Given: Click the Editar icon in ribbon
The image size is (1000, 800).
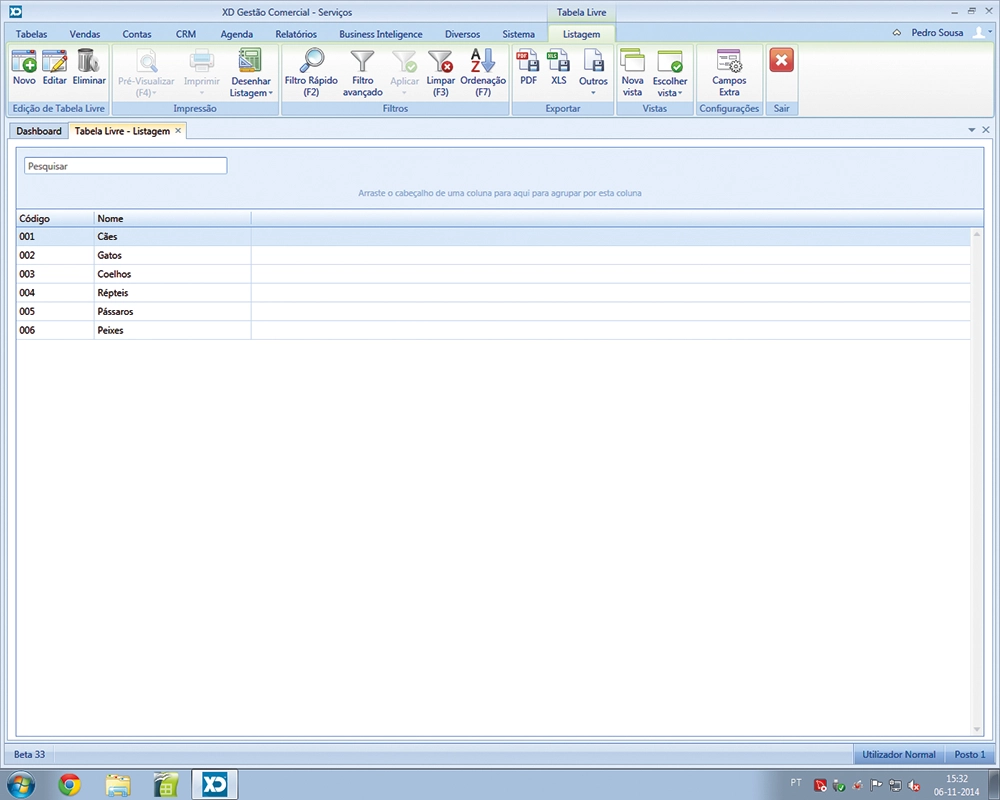Looking at the screenshot, I should tap(54, 62).
